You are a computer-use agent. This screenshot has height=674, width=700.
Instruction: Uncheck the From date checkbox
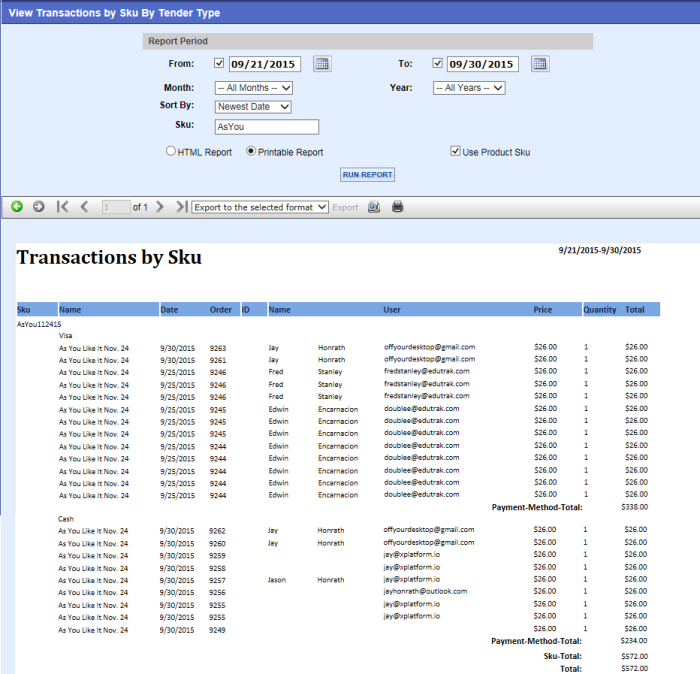click(219, 64)
